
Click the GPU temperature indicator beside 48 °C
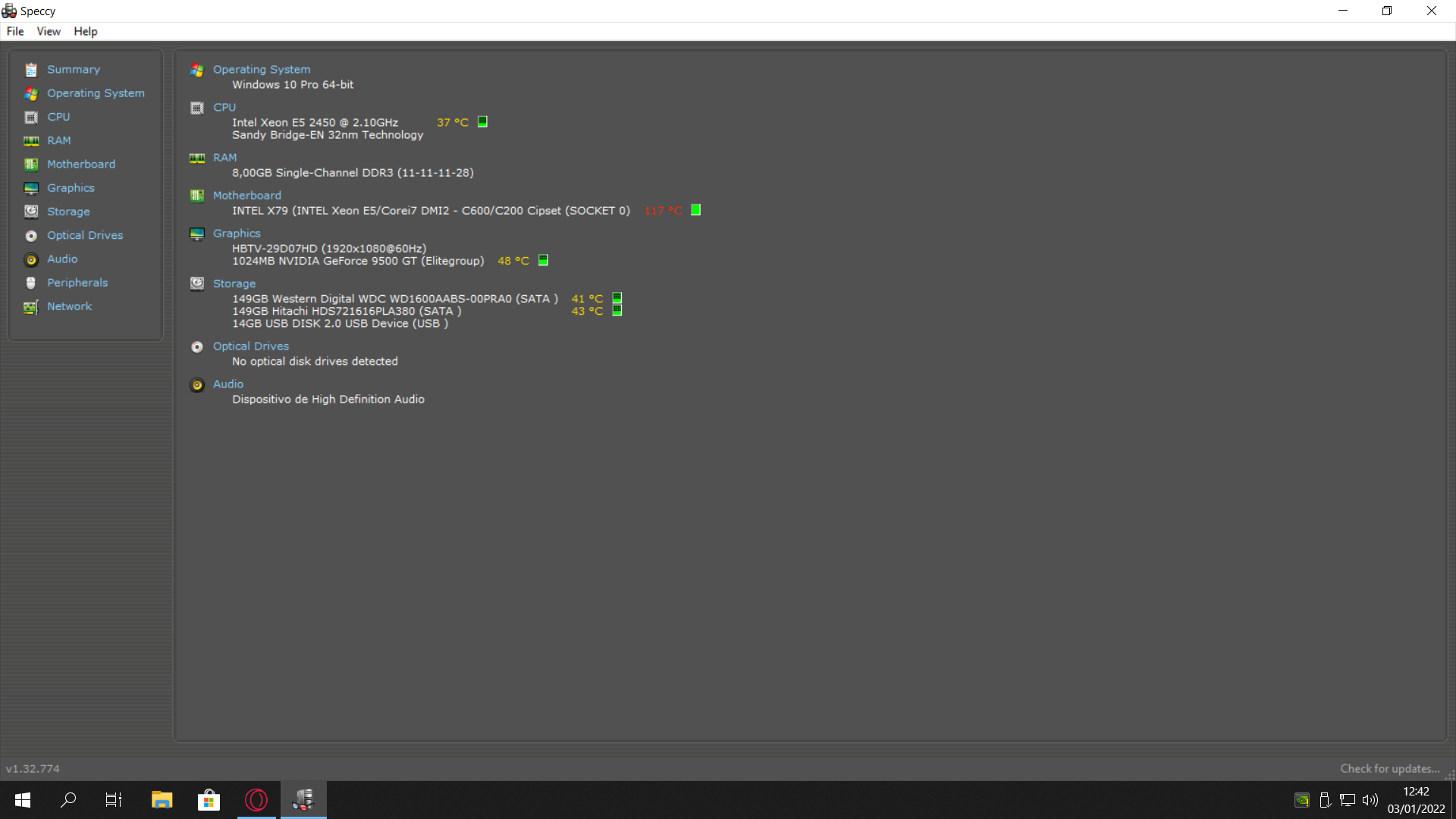click(x=543, y=260)
